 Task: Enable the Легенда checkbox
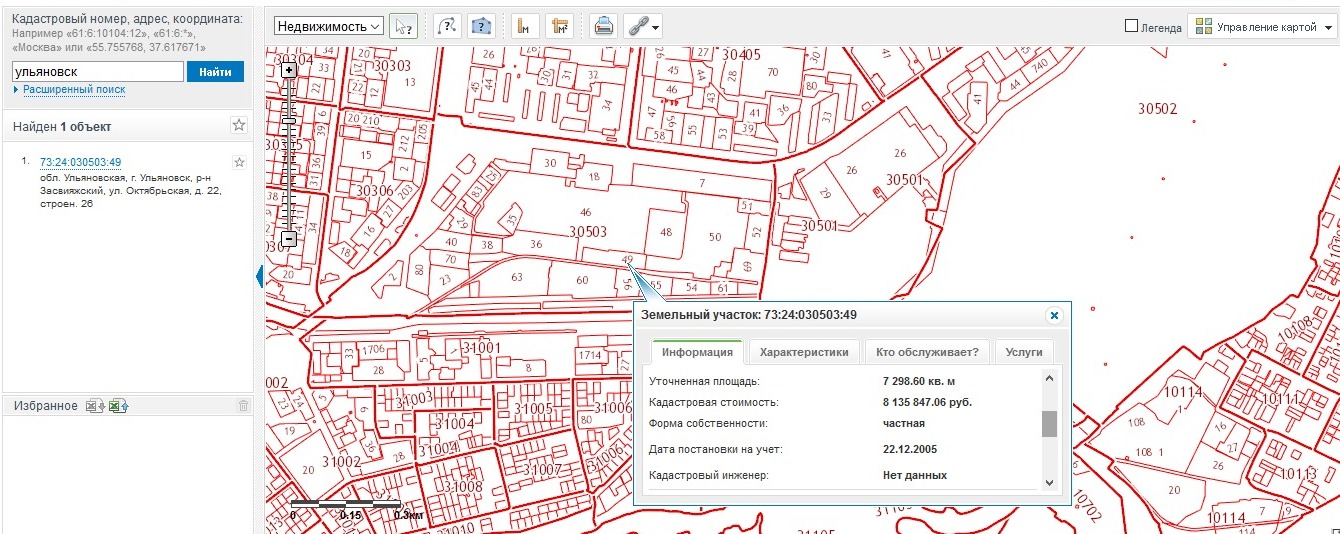coord(1132,27)
